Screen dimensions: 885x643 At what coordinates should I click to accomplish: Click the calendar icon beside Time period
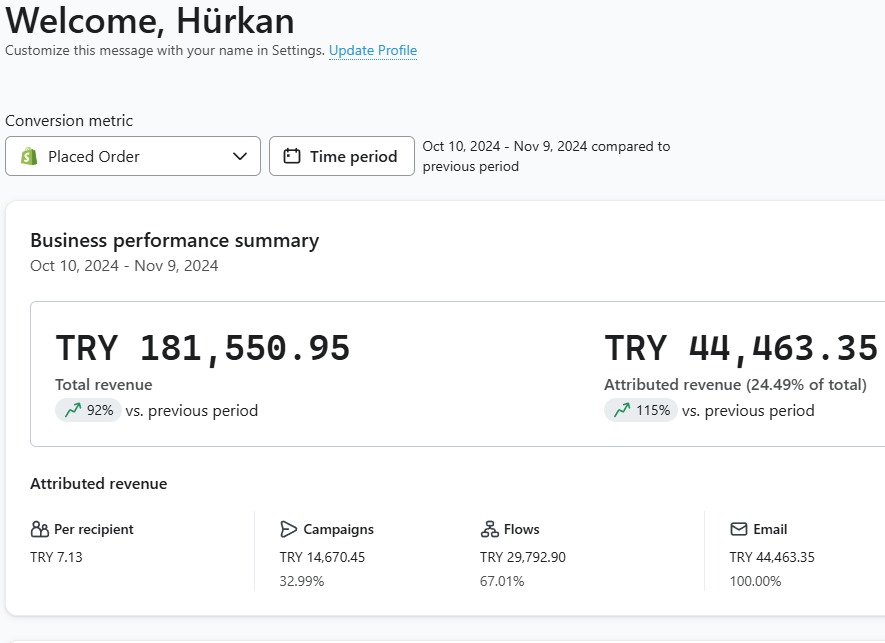(x=292, y=156)
